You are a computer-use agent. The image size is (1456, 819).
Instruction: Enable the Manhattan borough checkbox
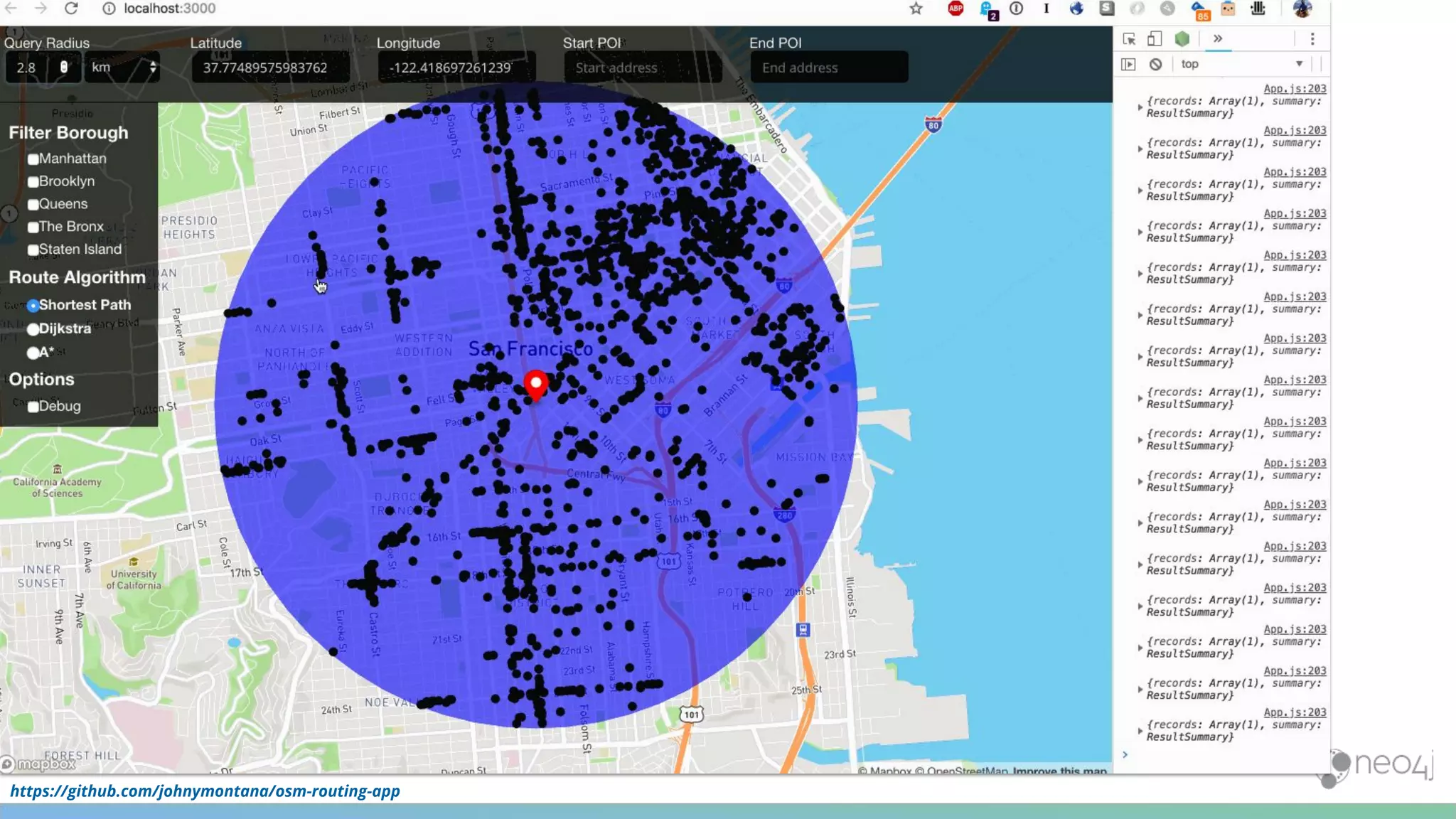point(33,159)
